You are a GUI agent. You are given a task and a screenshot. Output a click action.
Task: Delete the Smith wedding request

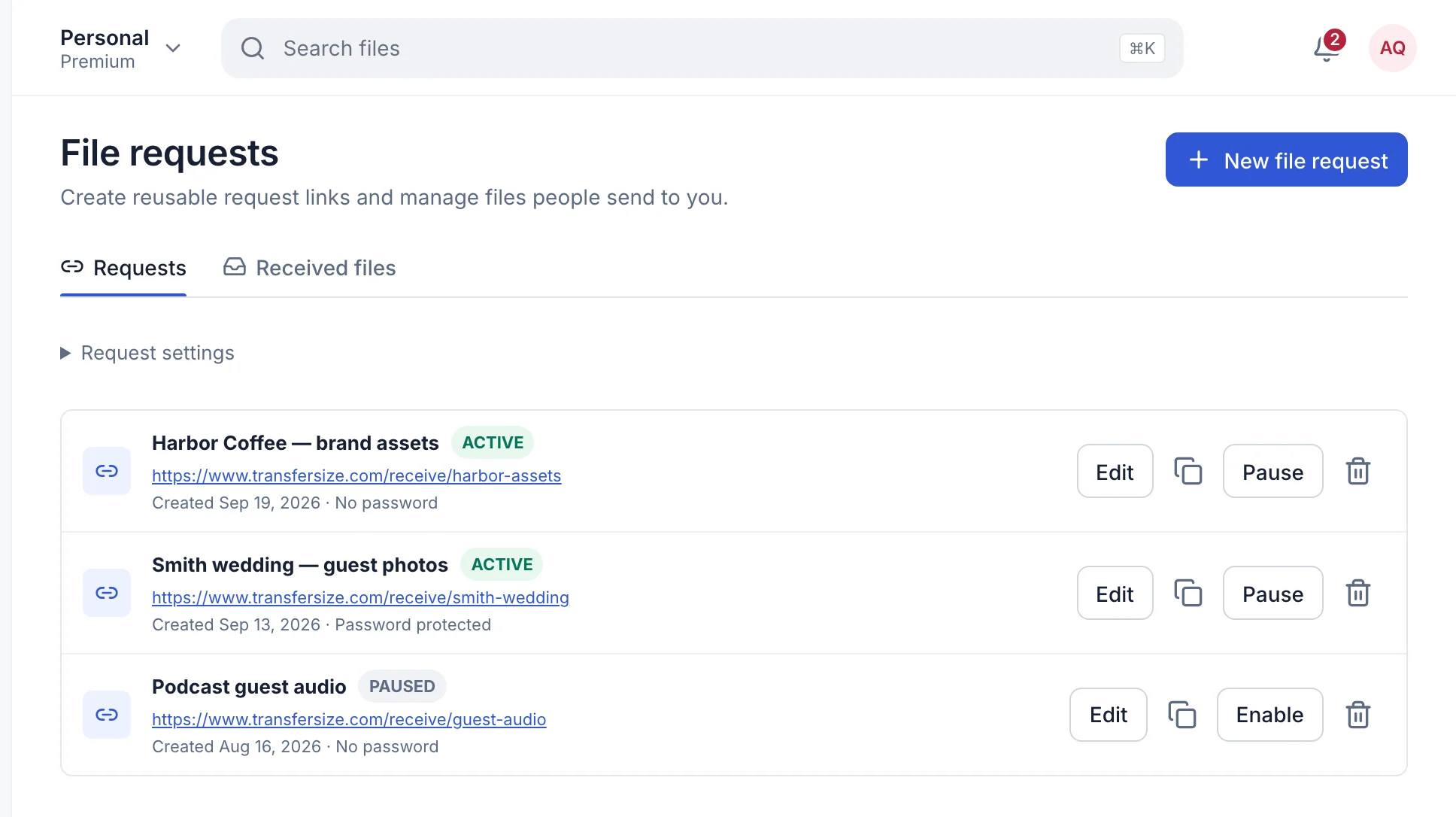tap(1357, 593)
